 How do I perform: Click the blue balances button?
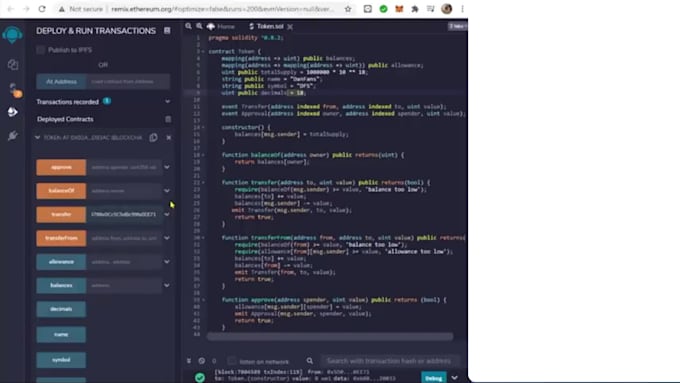[x=61, y=285]
